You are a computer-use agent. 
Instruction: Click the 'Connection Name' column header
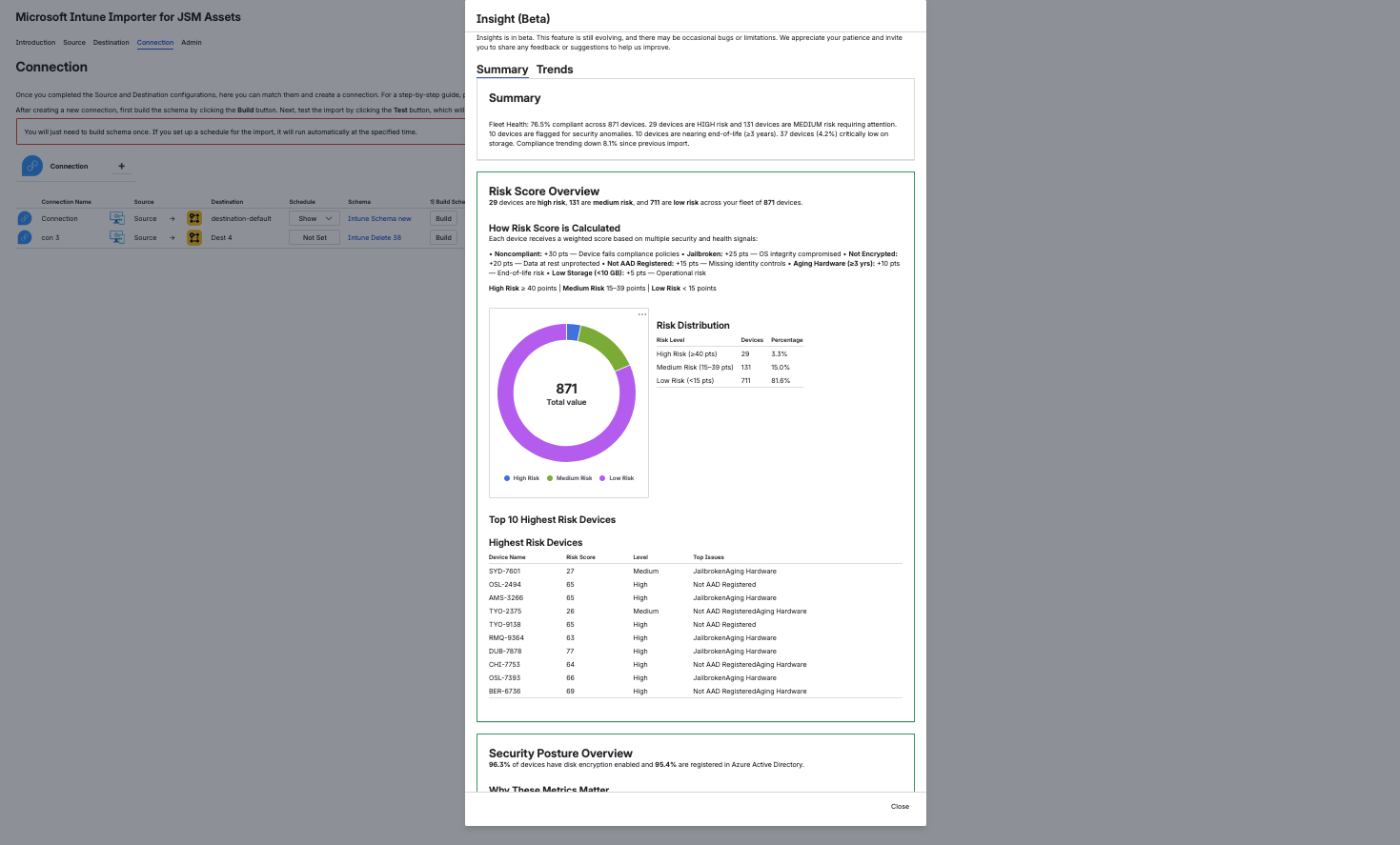point(67,202)
